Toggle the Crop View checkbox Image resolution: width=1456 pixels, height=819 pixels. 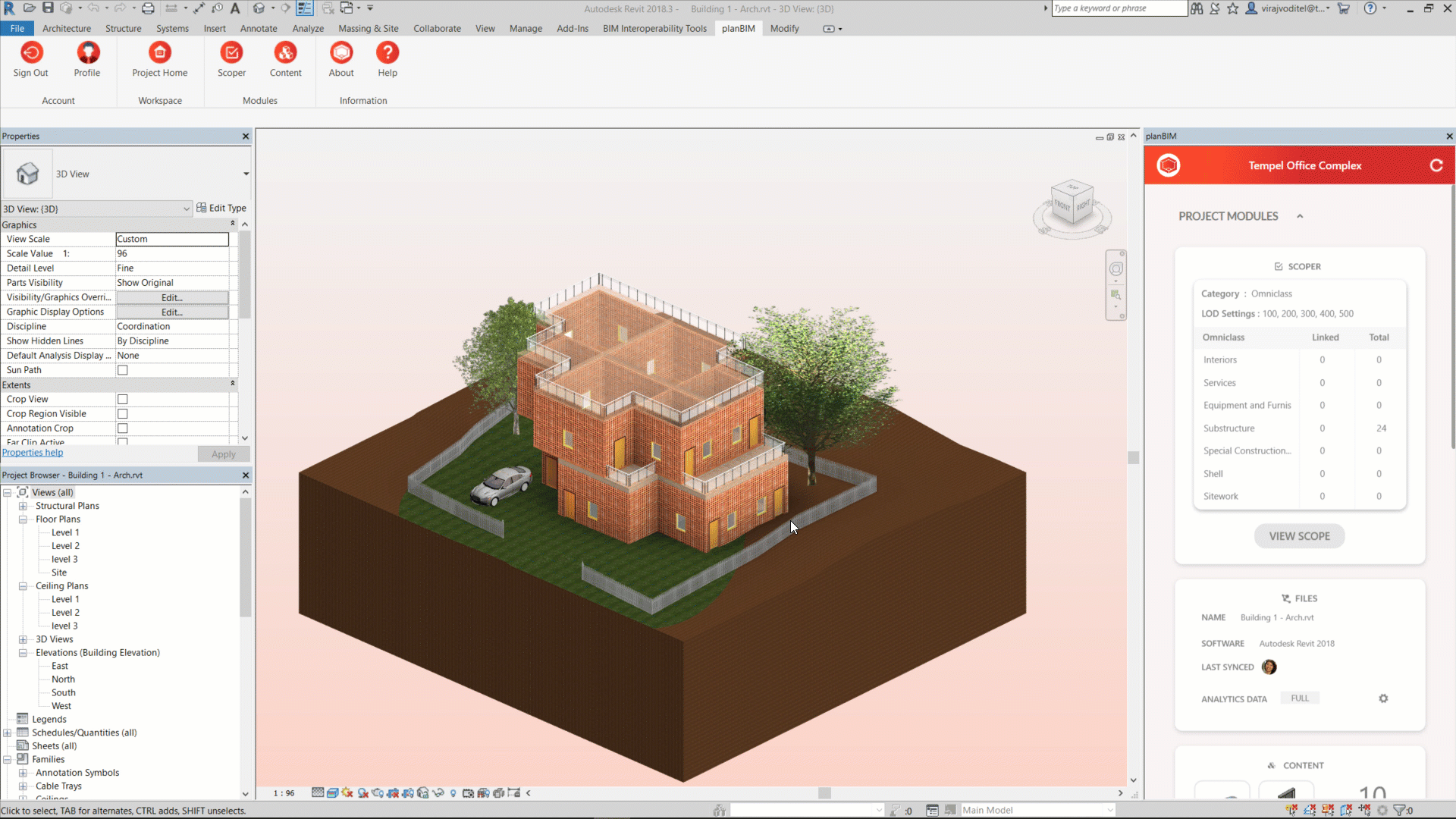tap(123, 400)
